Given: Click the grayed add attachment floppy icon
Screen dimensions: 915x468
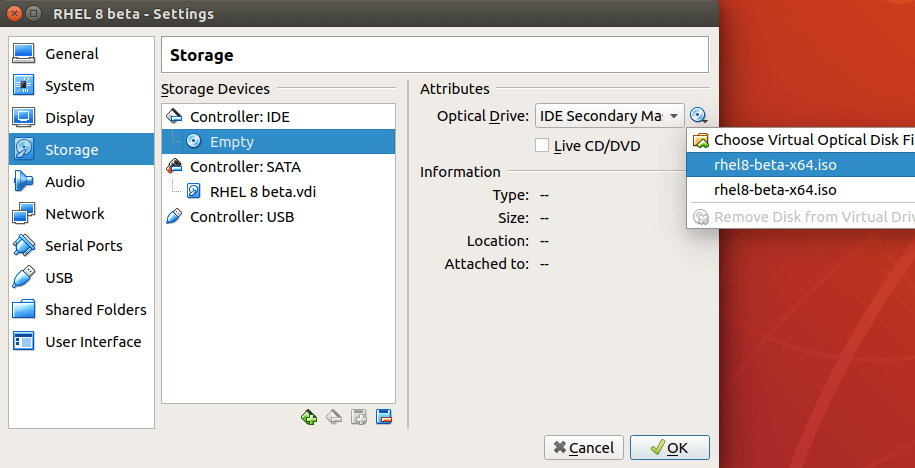Looking at the screenshot, I should pos(358,417).
